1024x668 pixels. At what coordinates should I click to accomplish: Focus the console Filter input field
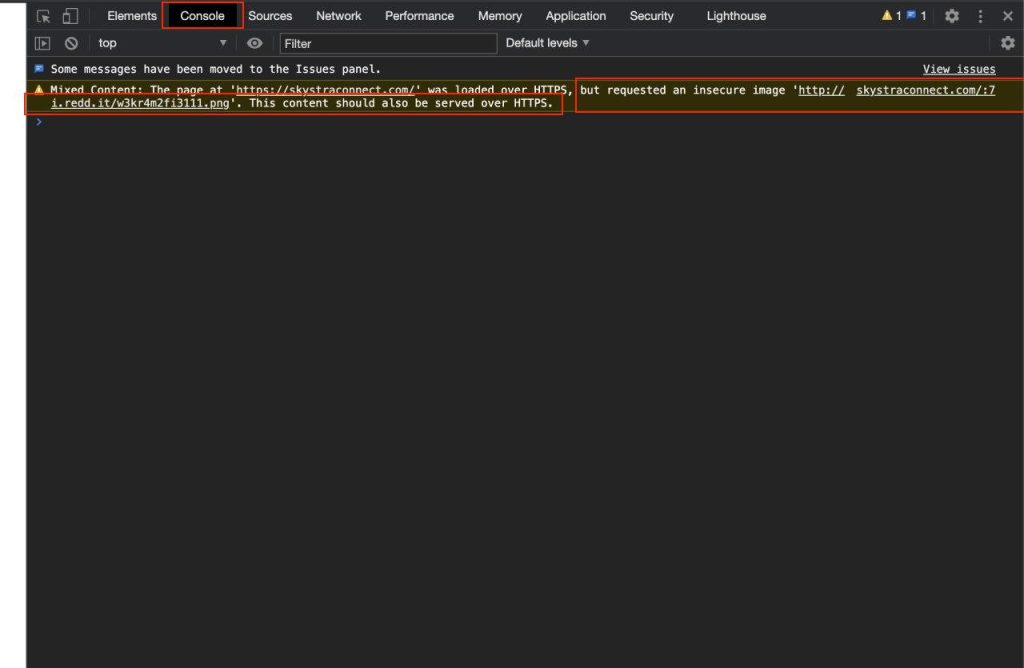point(388,43)
